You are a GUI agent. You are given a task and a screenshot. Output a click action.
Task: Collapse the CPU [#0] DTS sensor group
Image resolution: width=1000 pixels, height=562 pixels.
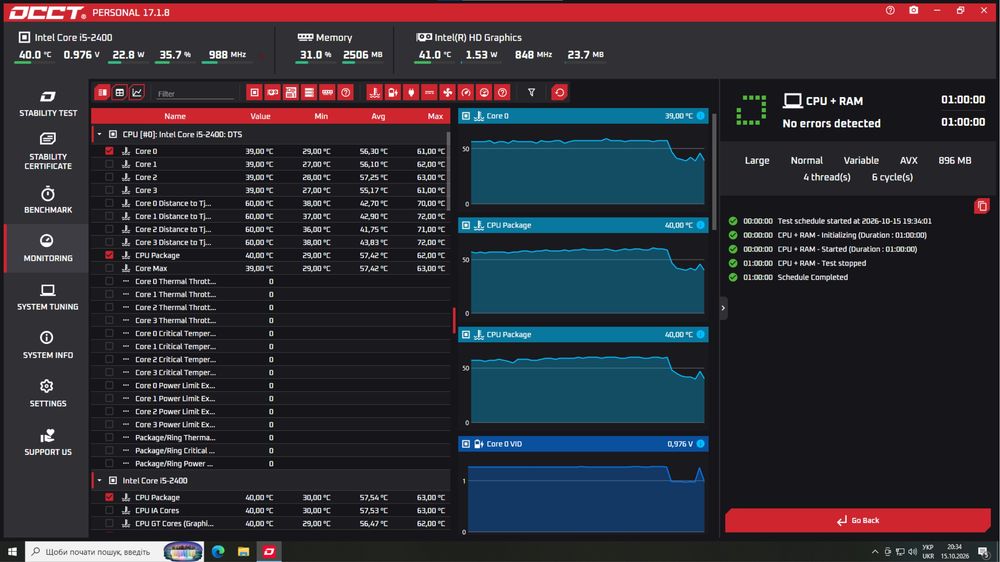click(99, 135)
